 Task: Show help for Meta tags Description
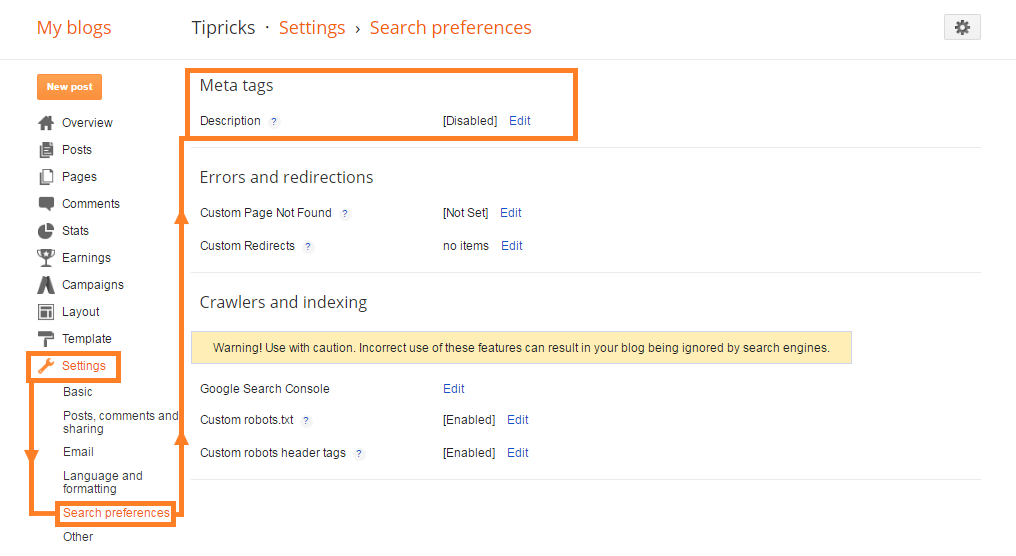(274, 121)
